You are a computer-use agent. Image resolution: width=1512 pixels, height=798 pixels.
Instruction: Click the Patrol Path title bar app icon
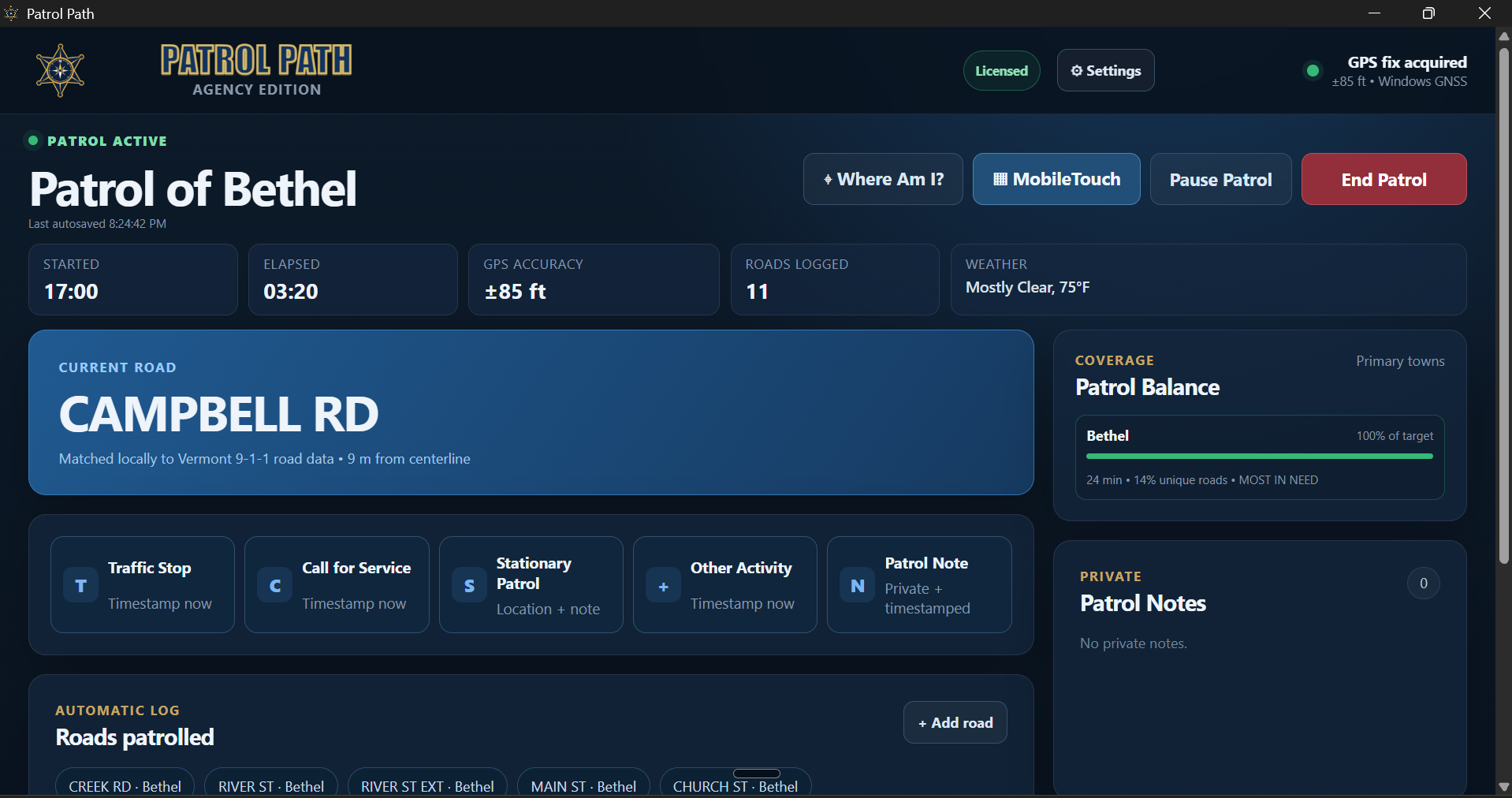(x=11, y=13)
